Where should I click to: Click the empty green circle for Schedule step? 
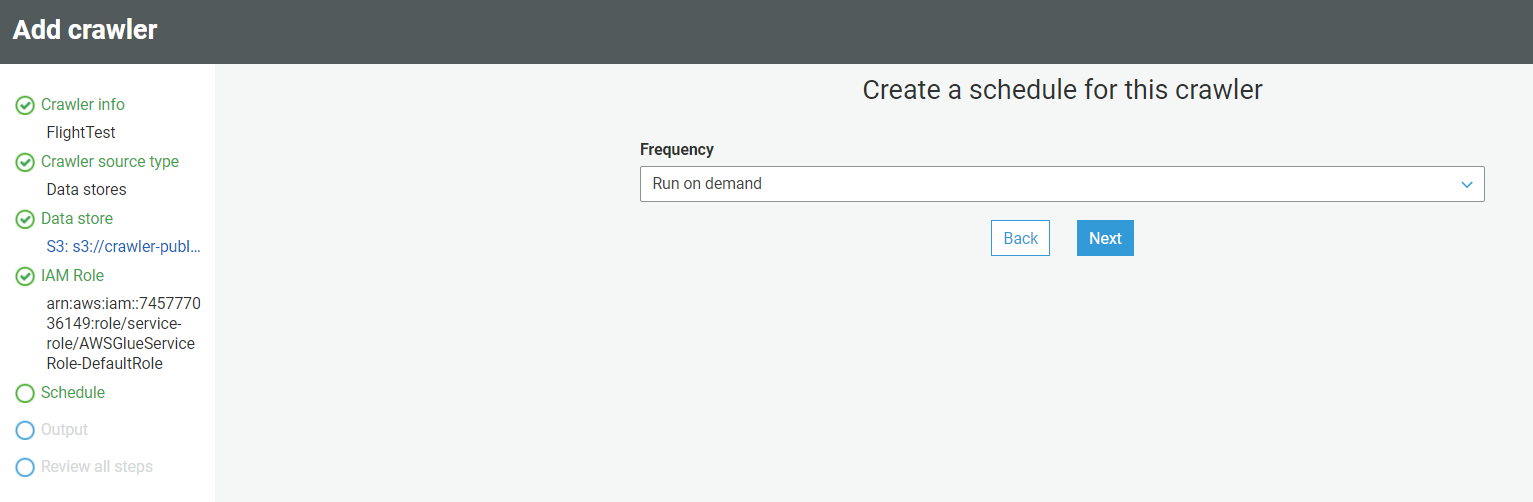25,393
